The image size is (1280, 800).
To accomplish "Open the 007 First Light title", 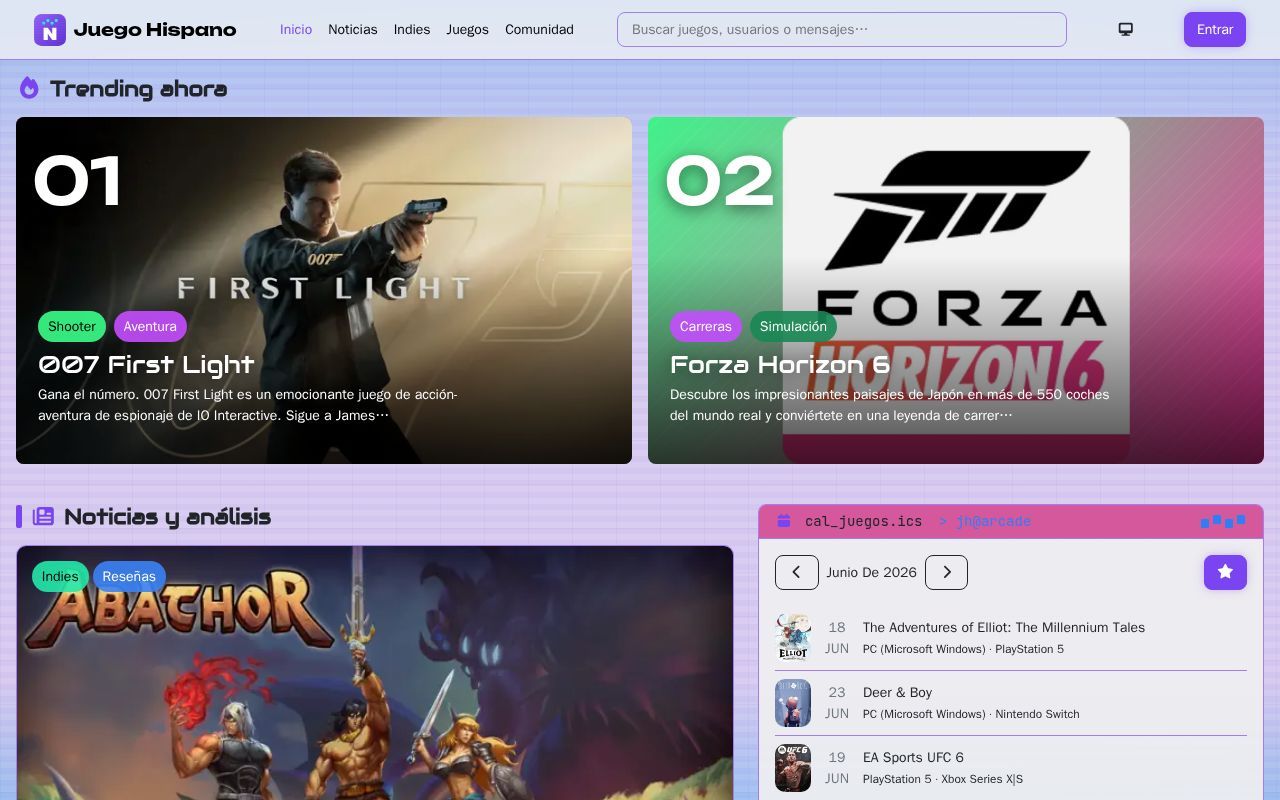I will 146,364.
